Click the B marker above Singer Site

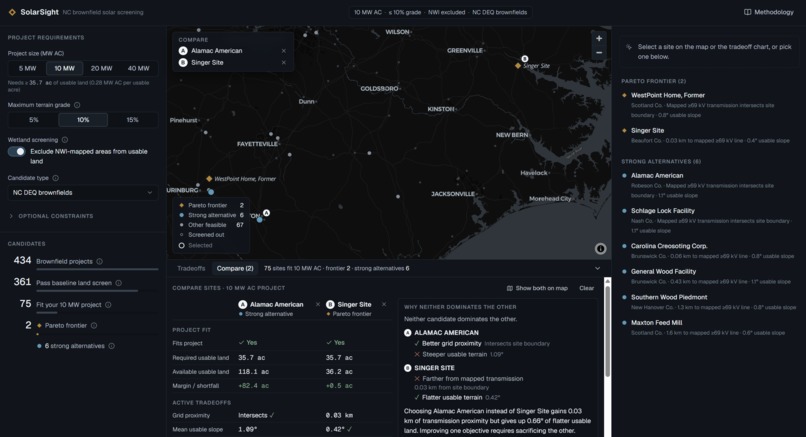[x=525, y=59]
